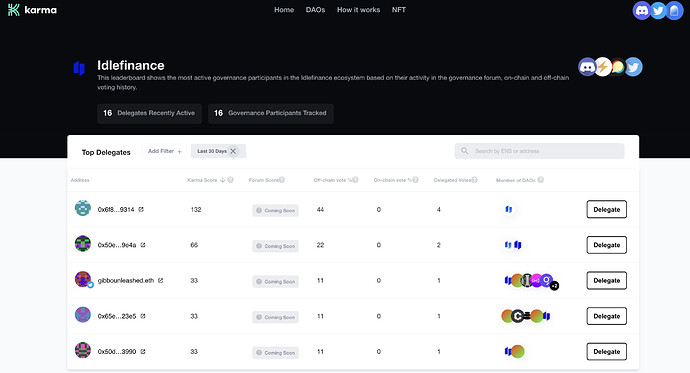The image size is (690, 373).
Task: Click the avatar of 0x65e...23e5
Action: click(x=83, y=314)
